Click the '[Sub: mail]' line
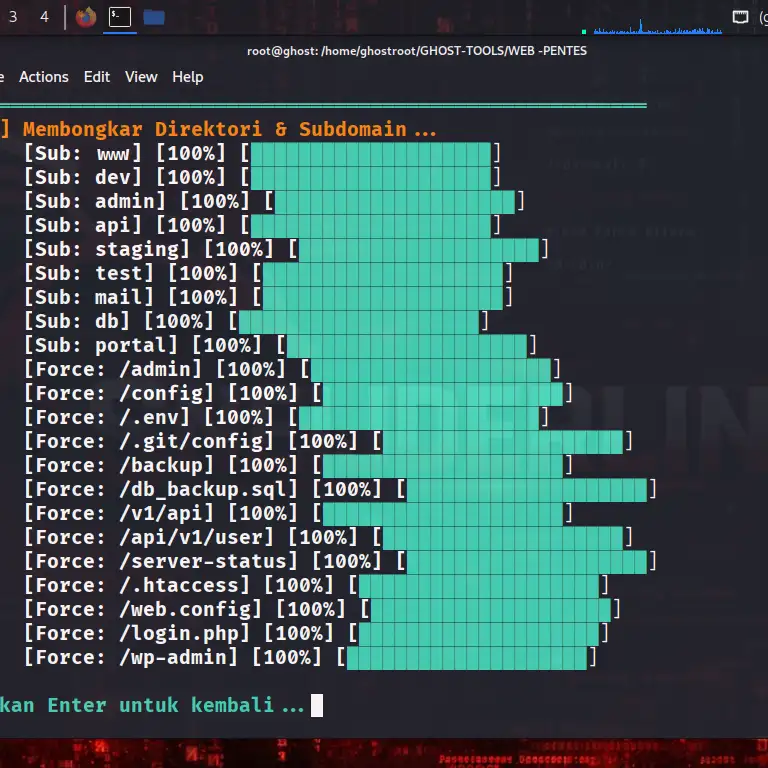This screenshot has height=768, width=768. tap(268, 297)
